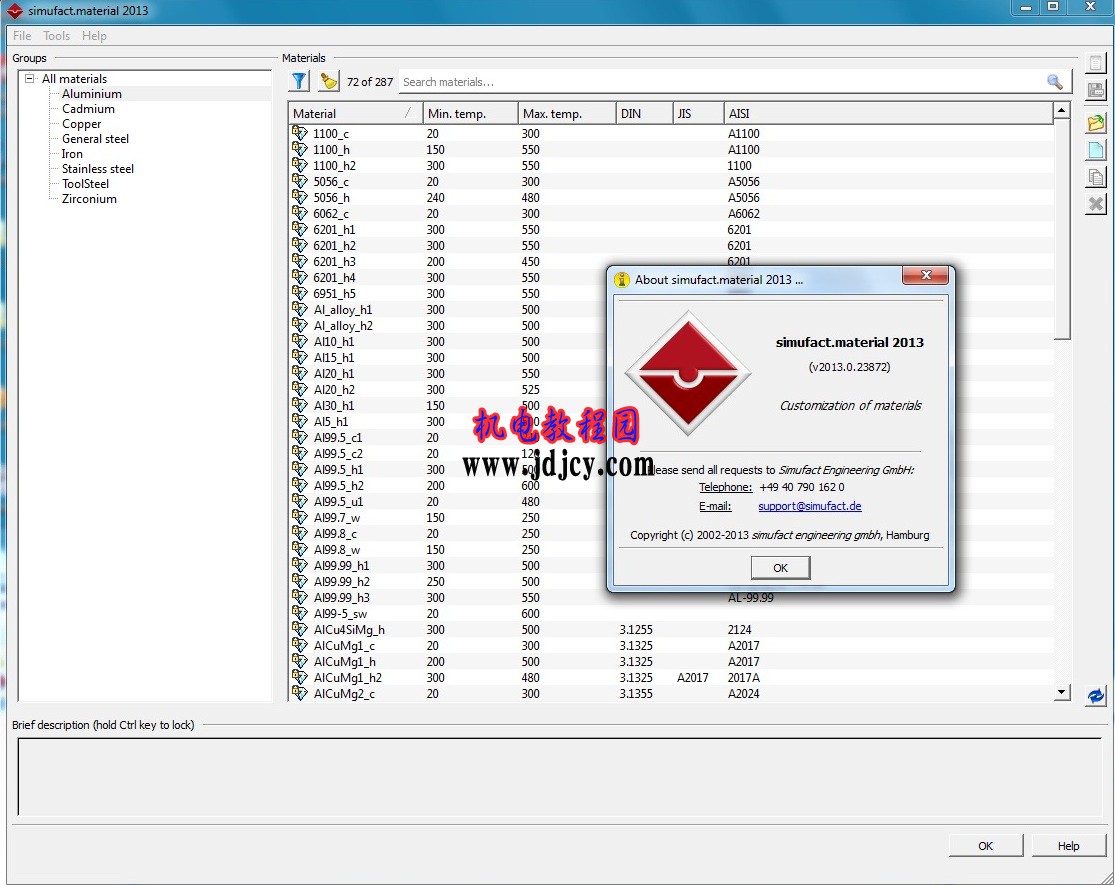Select the Copper group
Screen dimensions: 1115x885
82,124
